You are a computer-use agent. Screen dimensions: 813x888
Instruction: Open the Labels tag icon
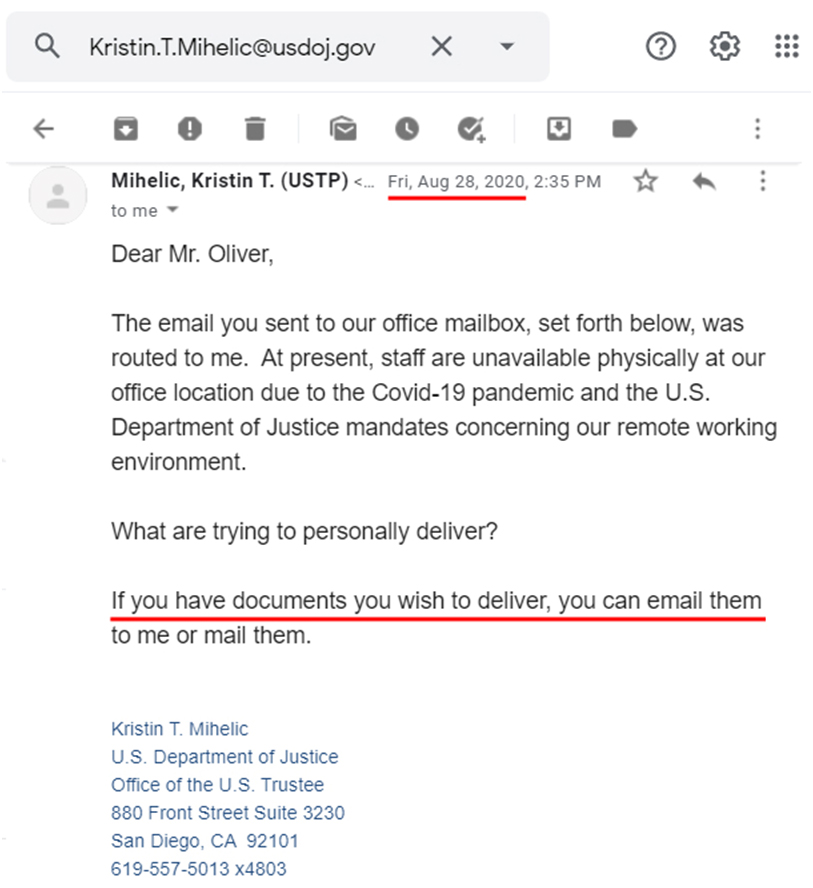[624, 129]
